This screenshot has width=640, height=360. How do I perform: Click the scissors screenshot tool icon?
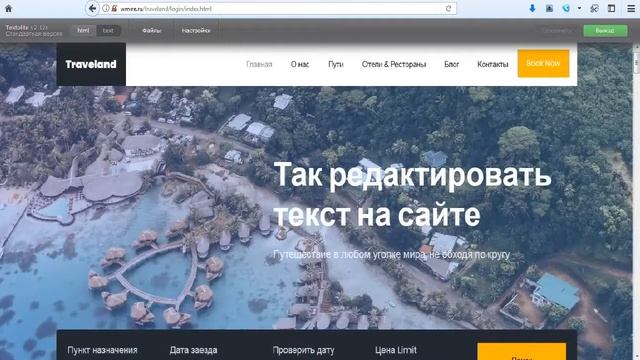[x=594, y=8]
